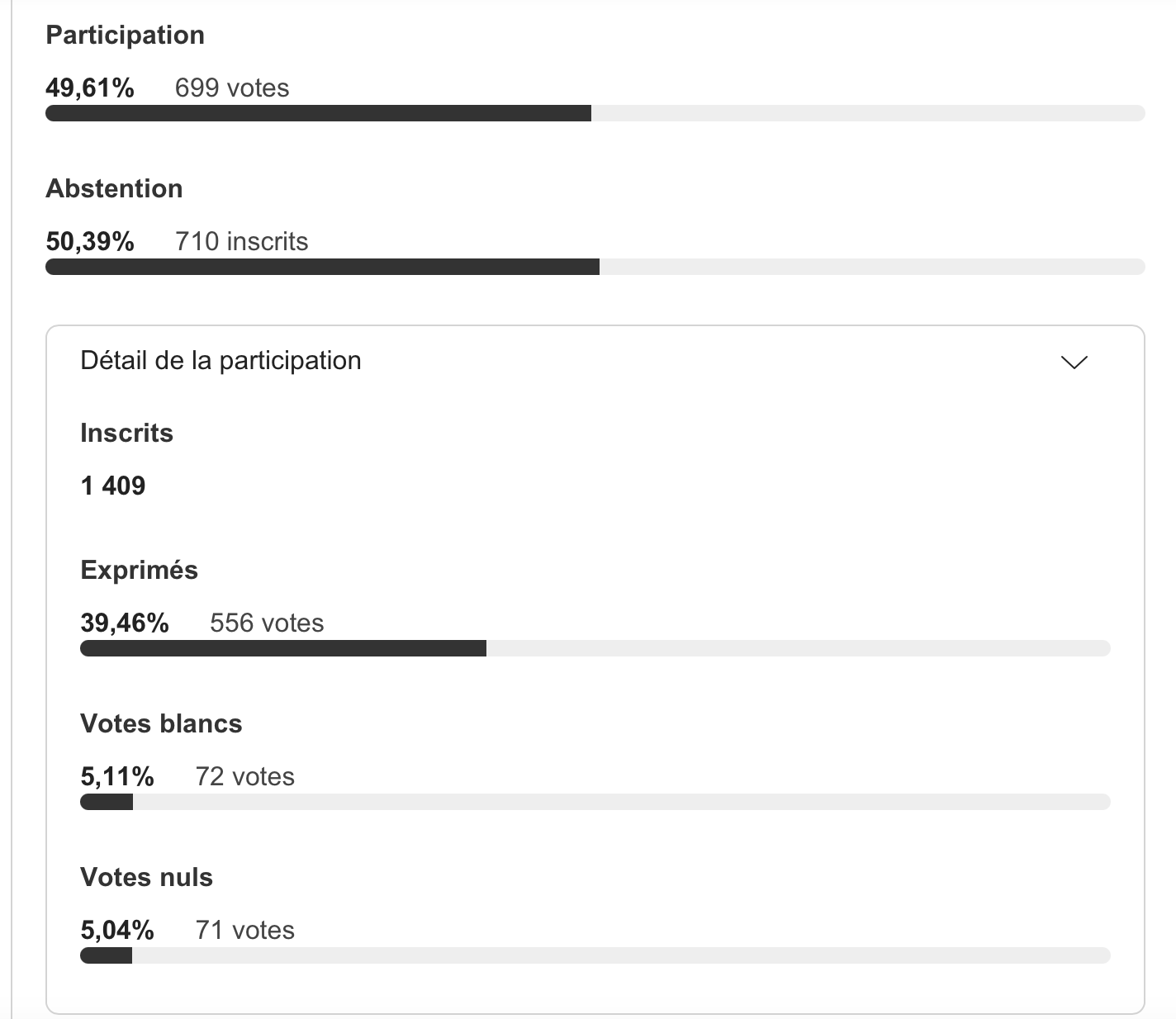Viewport: 1176px width, 1019px height.
Task: Click the Détail de la participation header
Action: coord(220,361)
